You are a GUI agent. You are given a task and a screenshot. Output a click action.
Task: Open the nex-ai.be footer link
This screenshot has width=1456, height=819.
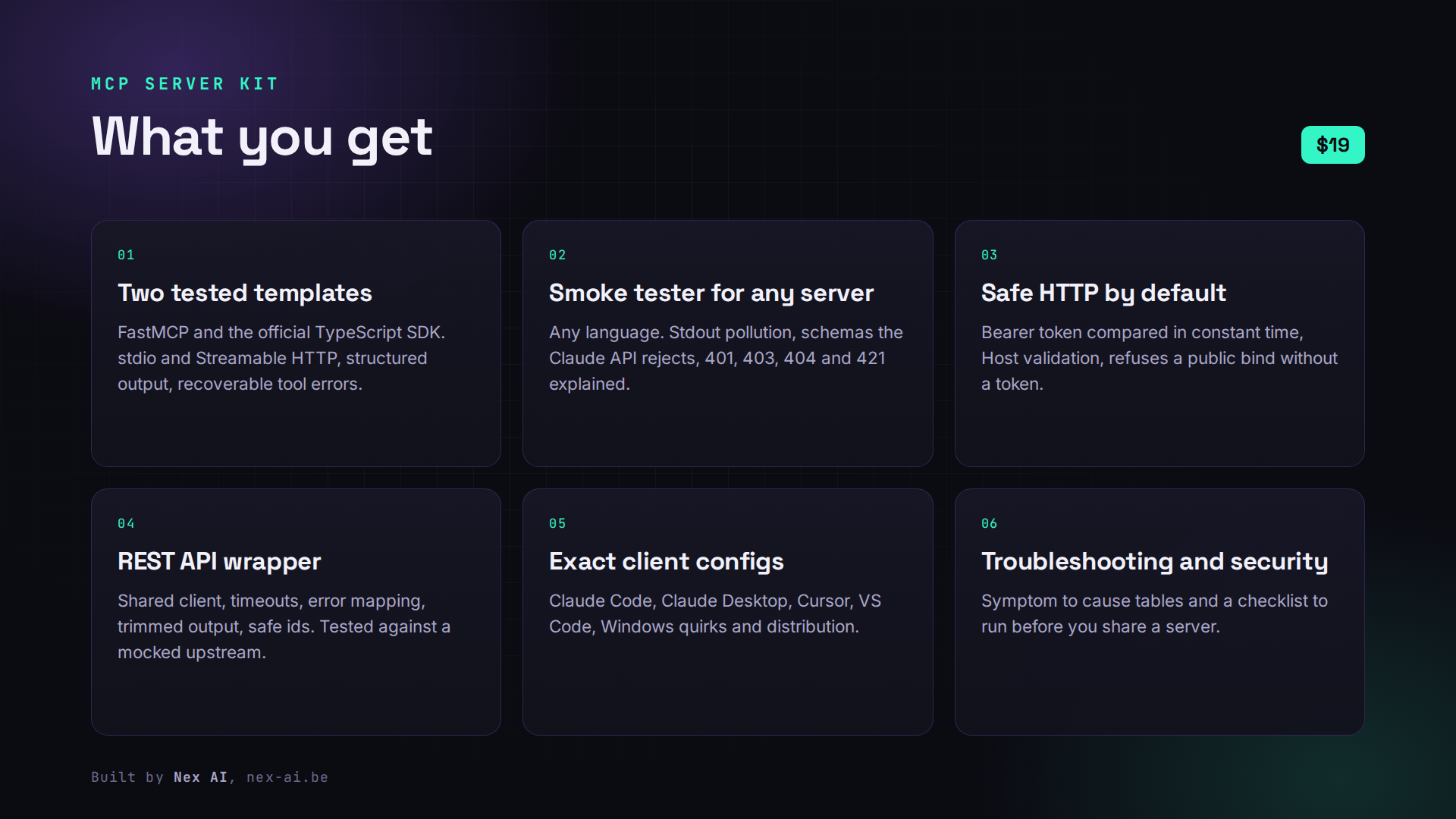click(x=287, y=777)
